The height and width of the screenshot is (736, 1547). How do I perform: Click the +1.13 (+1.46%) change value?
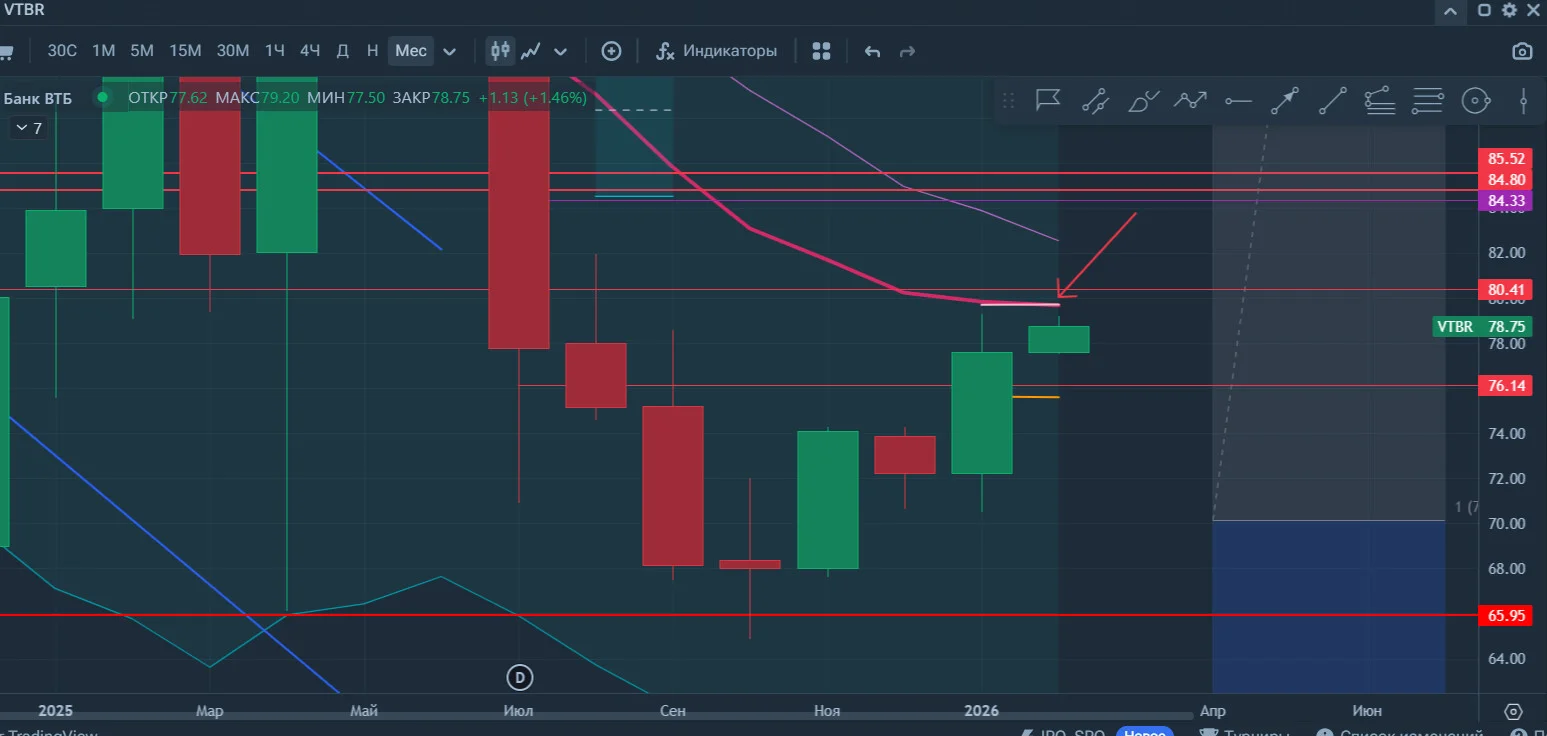(532, 98)
